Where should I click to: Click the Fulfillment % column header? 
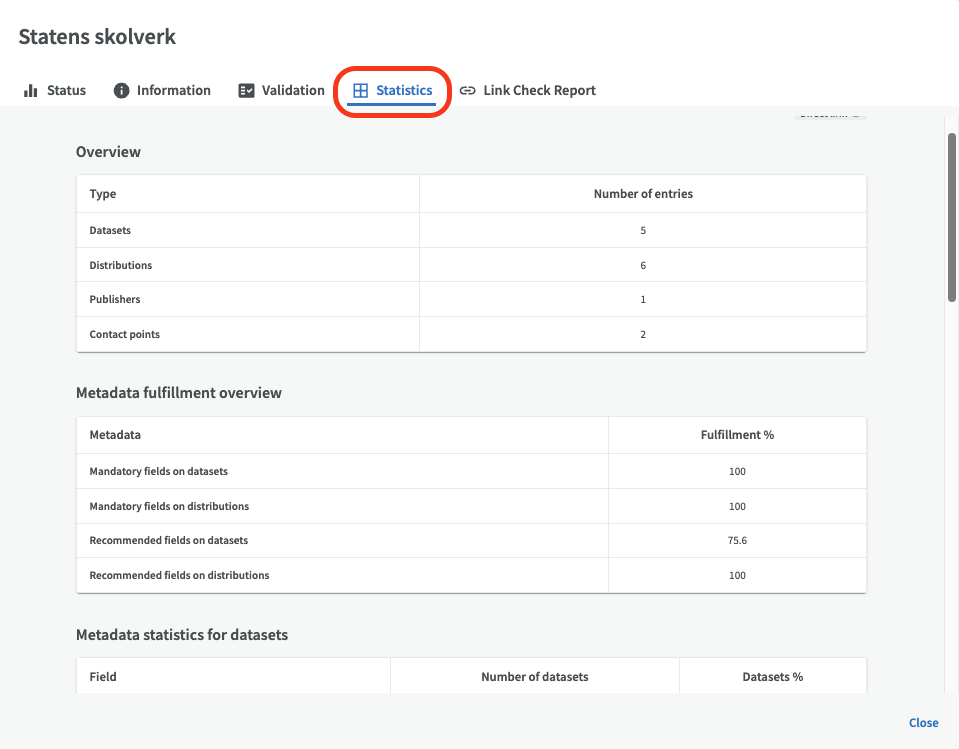(737, 435)
